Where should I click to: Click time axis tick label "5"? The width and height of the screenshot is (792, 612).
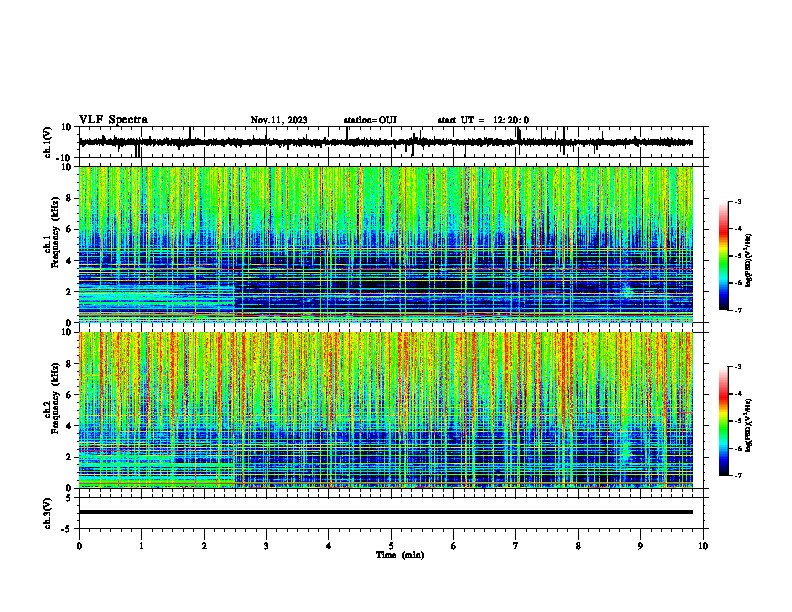tap(391, 546)
